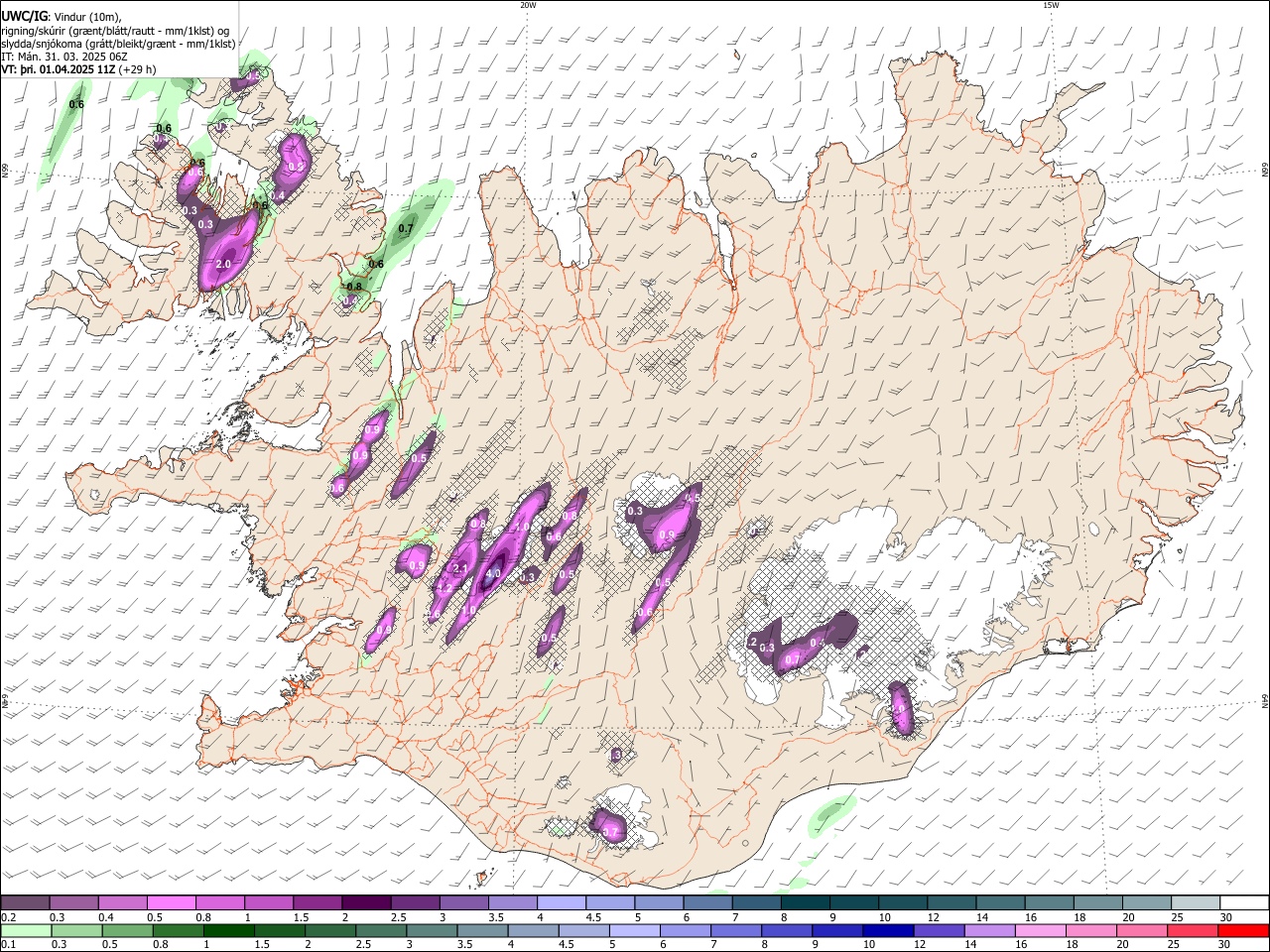Click the '2.1' value beside the 4.0 maximum
The height and width of the screenshot is (952, 1270).
459,568
